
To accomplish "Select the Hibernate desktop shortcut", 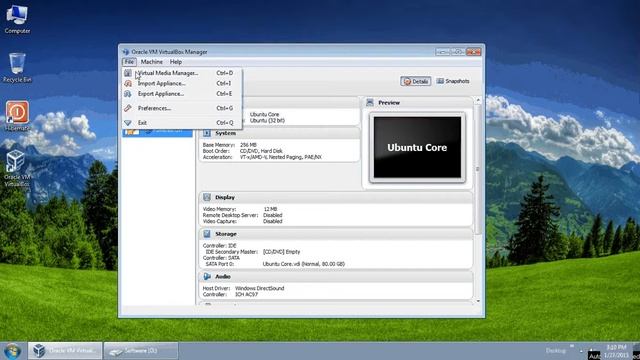I will [x=17, y=116].
